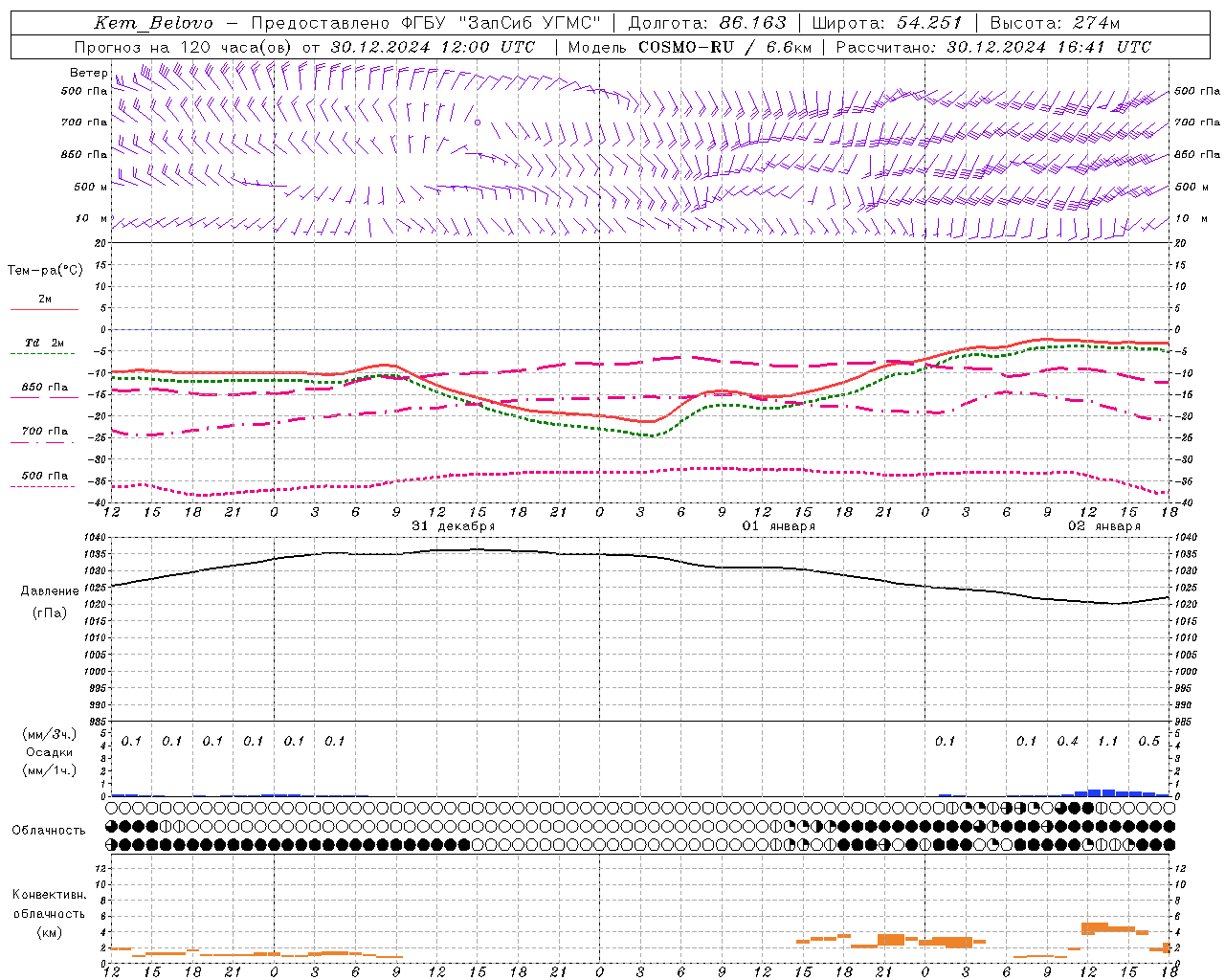The height and width of the screenshot is (980, 1225).
Task: Click the 'Осадки' precipitation label
Action: 50,752
